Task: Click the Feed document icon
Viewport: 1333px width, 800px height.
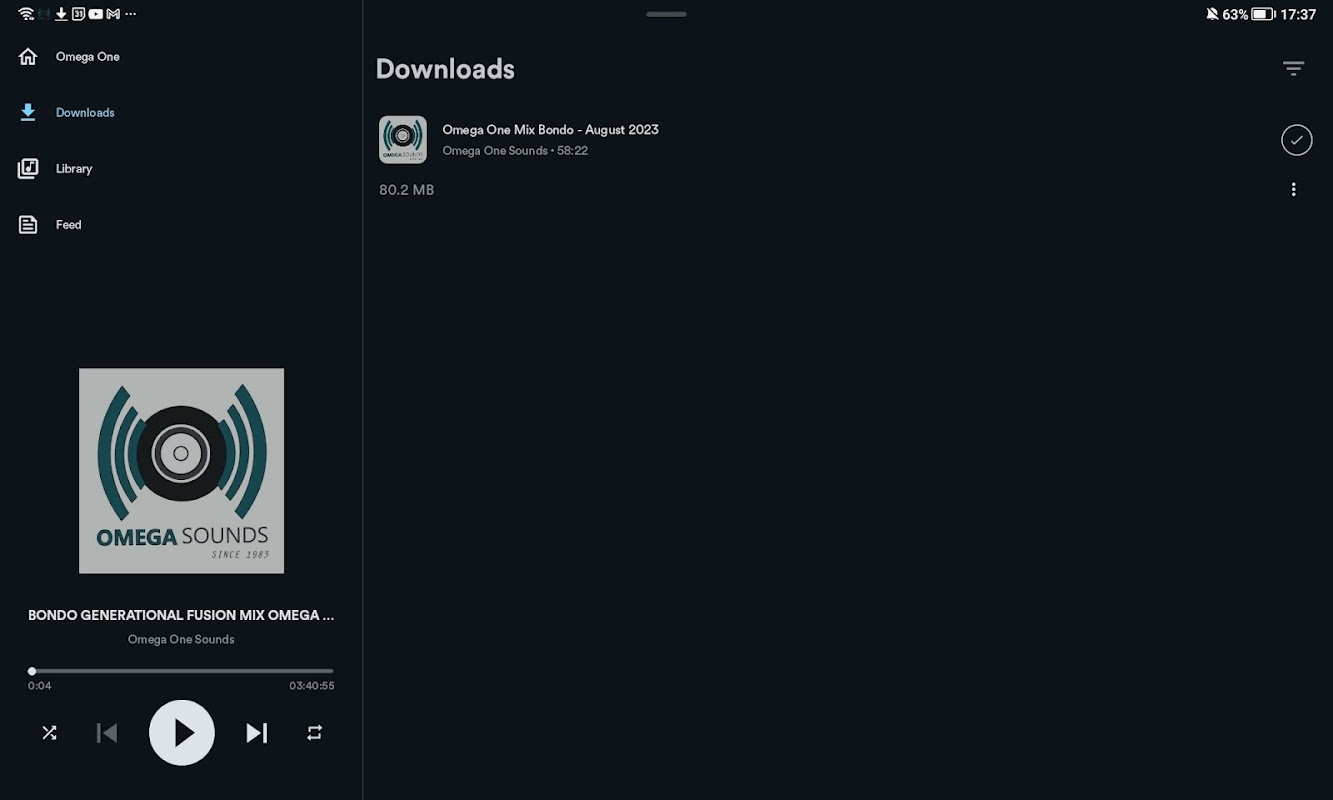Action: click(x=28, y=225)
